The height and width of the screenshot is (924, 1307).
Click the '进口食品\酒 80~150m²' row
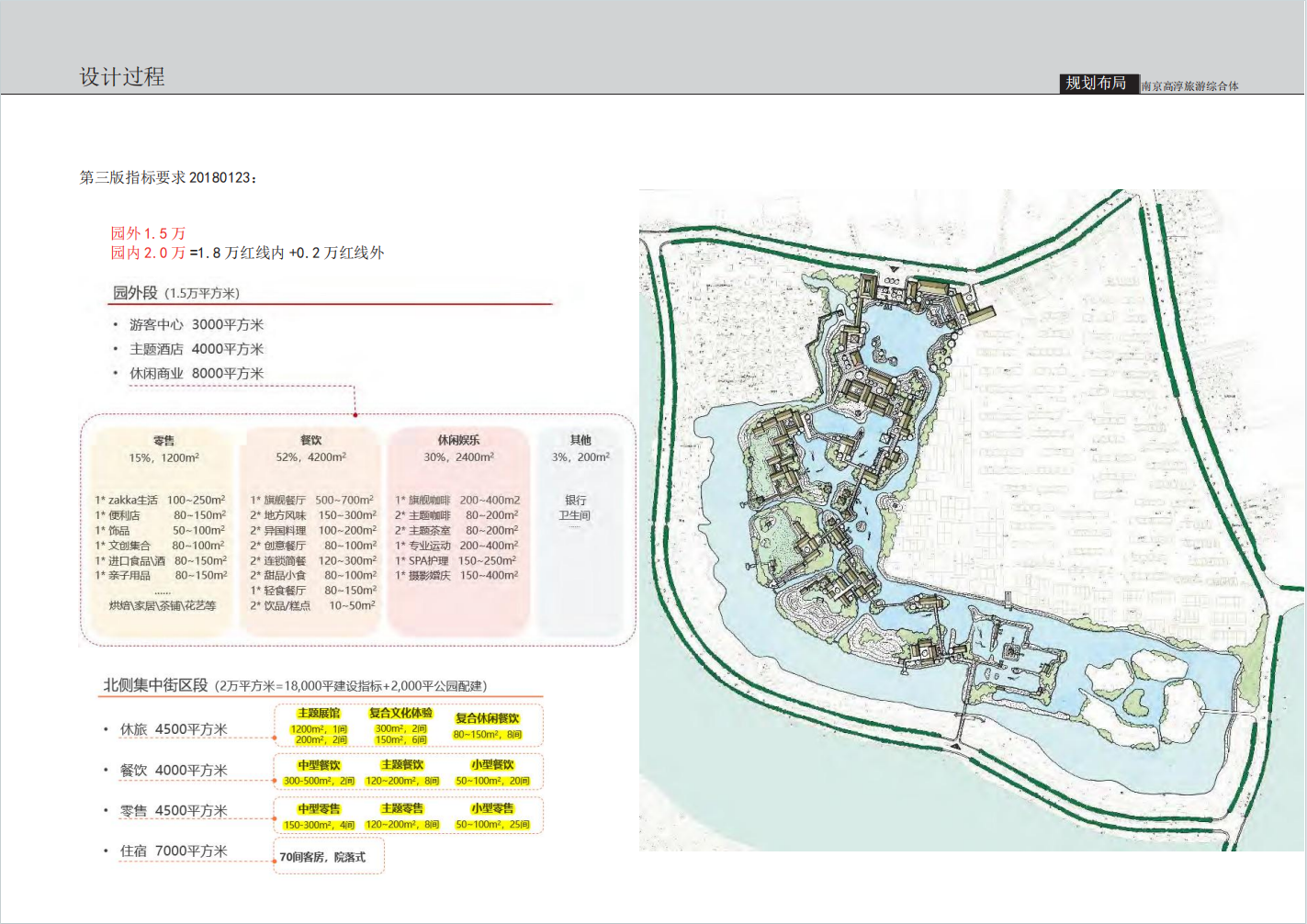click(161, 560)
